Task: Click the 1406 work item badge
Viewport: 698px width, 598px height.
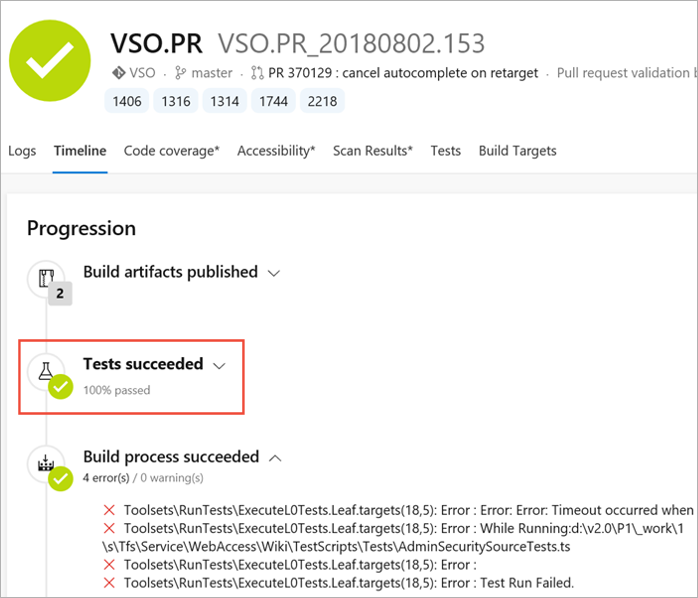Action: 126,101
